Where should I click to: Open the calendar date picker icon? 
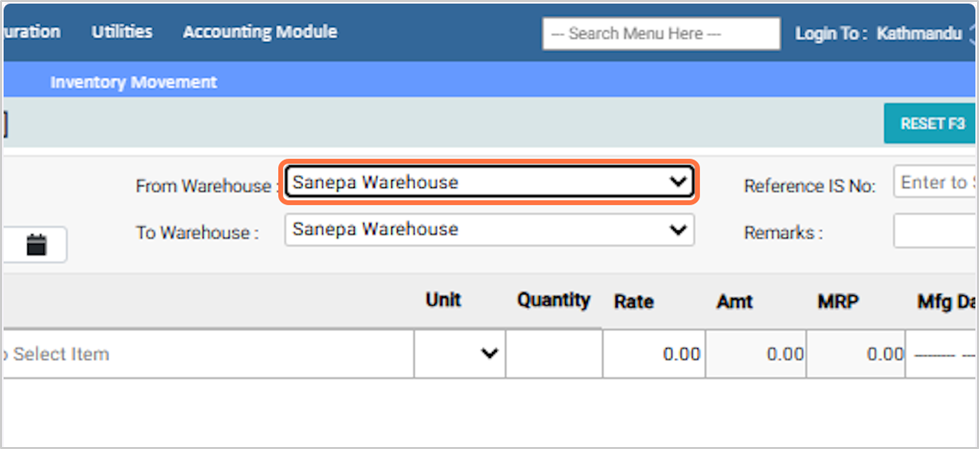coord(37,245)
